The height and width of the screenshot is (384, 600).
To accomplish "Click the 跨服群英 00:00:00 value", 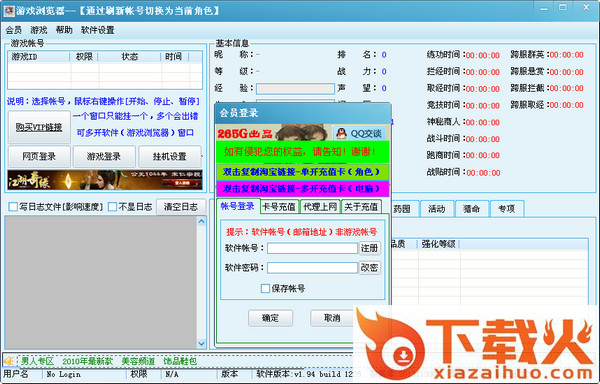I will click(567, 55).
